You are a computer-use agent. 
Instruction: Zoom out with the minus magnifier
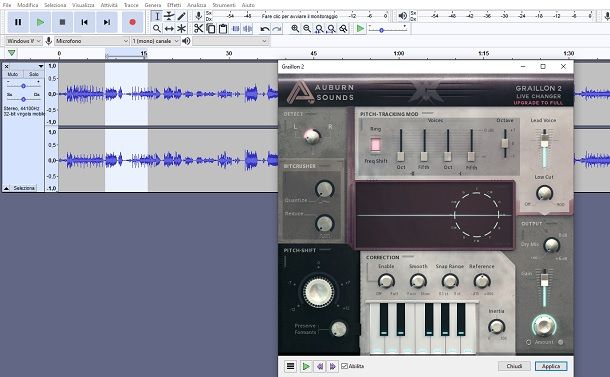pos(307,28)
